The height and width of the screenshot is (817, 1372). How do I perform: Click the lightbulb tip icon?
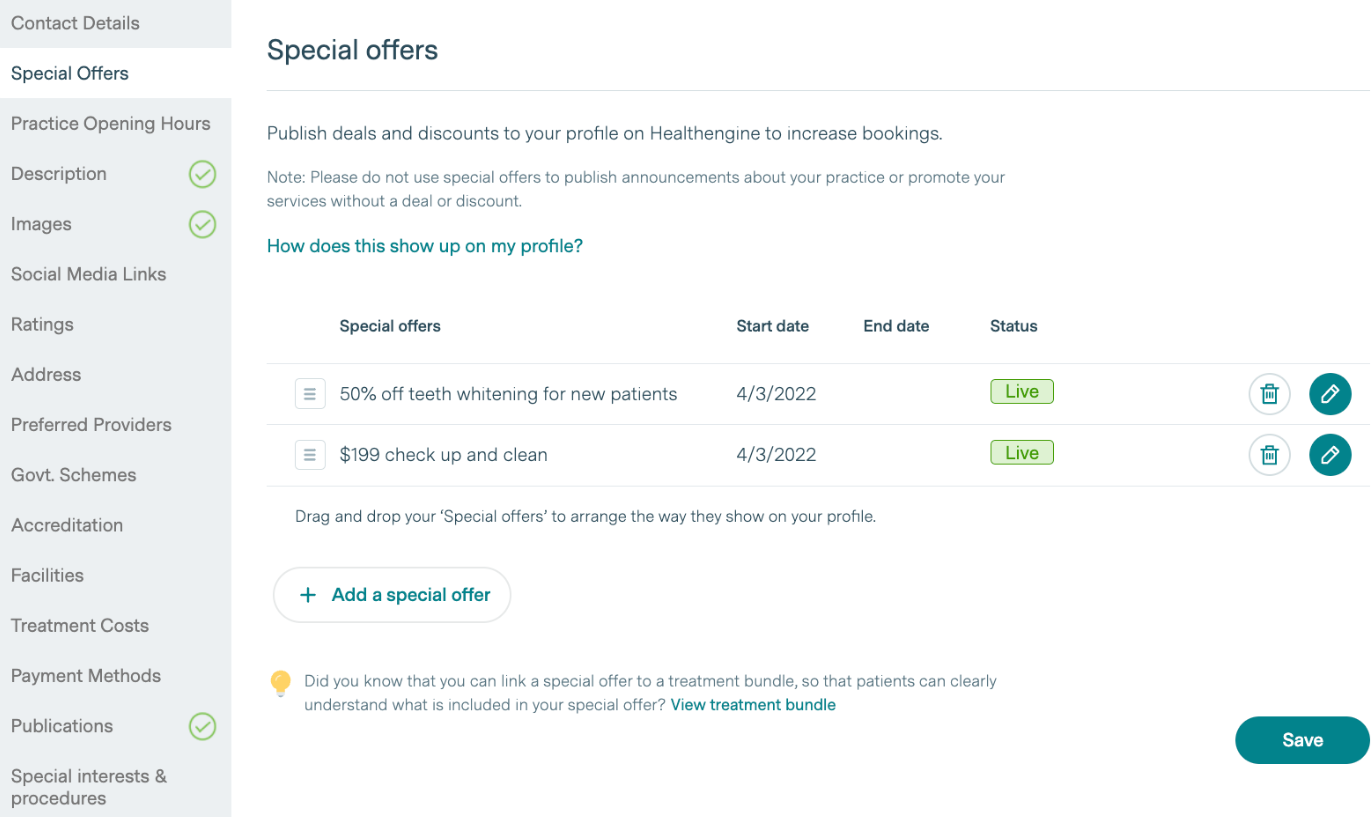coord(281,683)
